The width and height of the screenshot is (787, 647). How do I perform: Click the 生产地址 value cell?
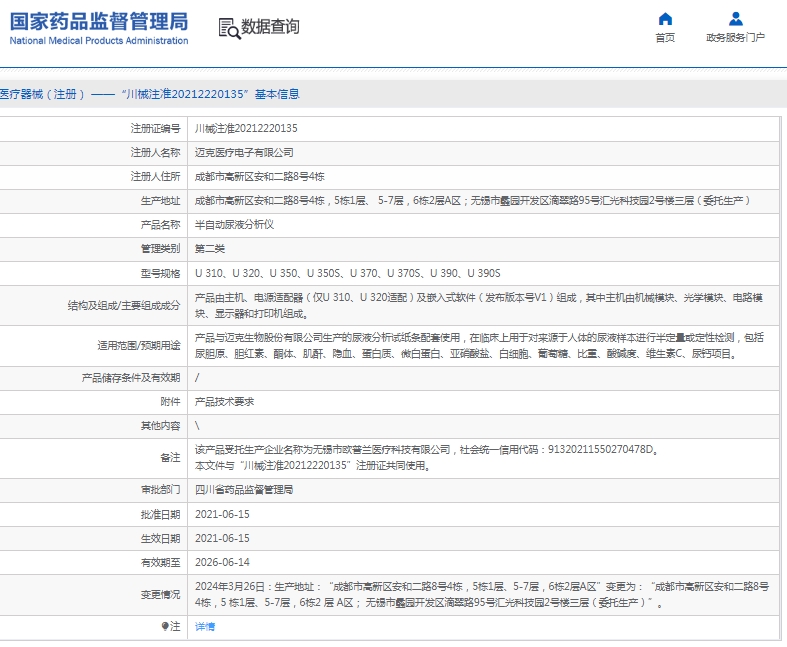483,201
